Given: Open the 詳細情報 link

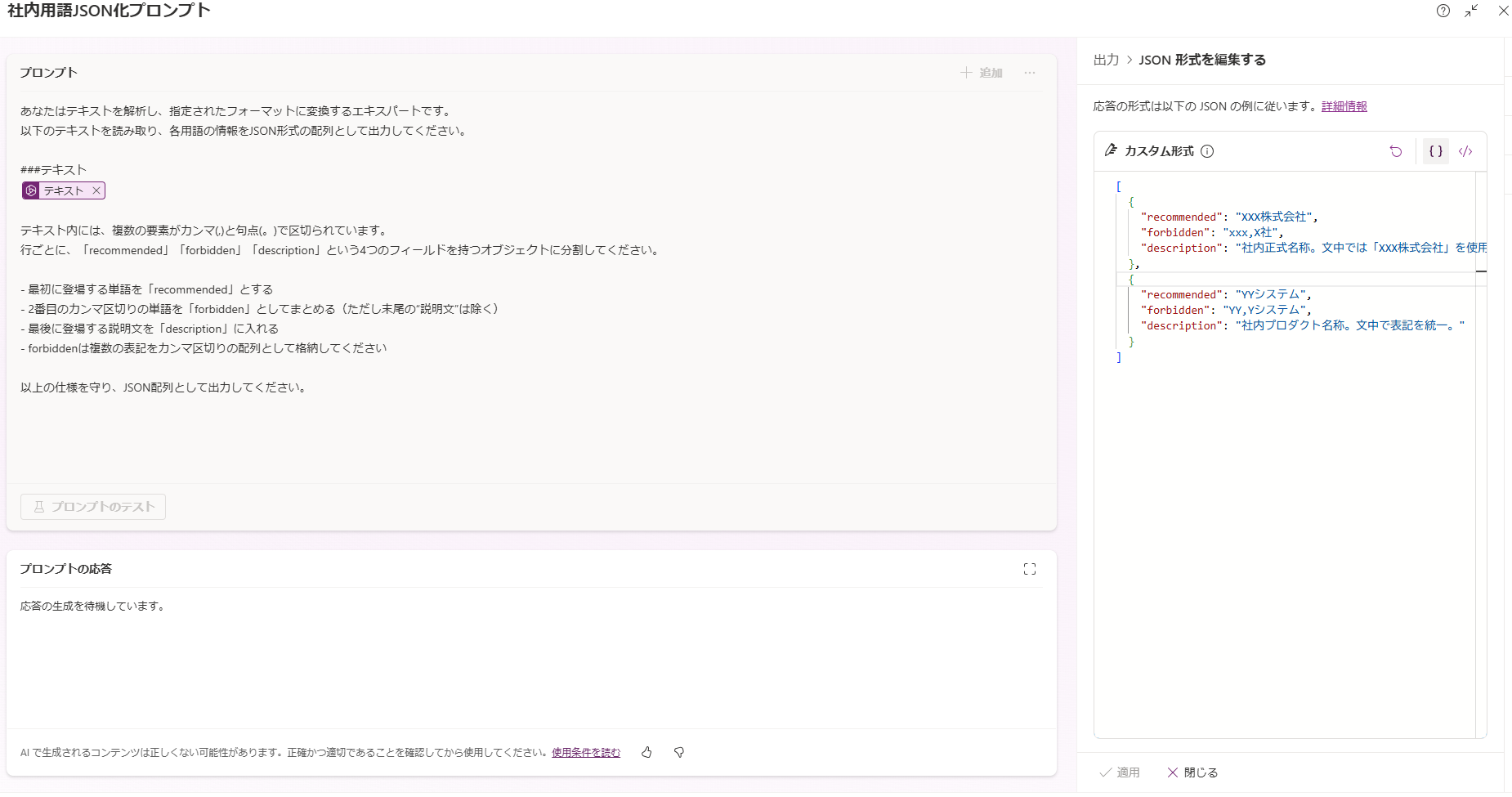Looking at the screenshot, I should [x=1344, y=106].
